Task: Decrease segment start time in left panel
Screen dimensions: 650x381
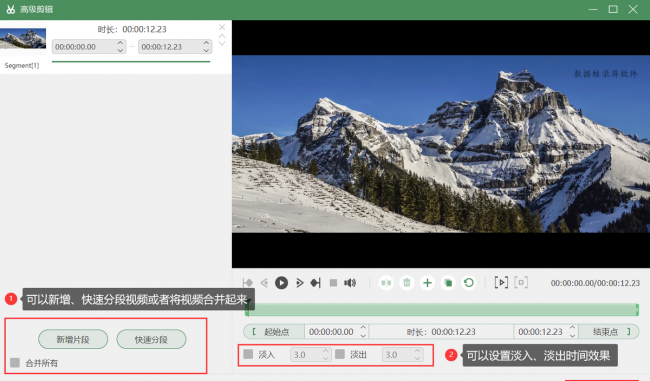Action: point(120,50)
